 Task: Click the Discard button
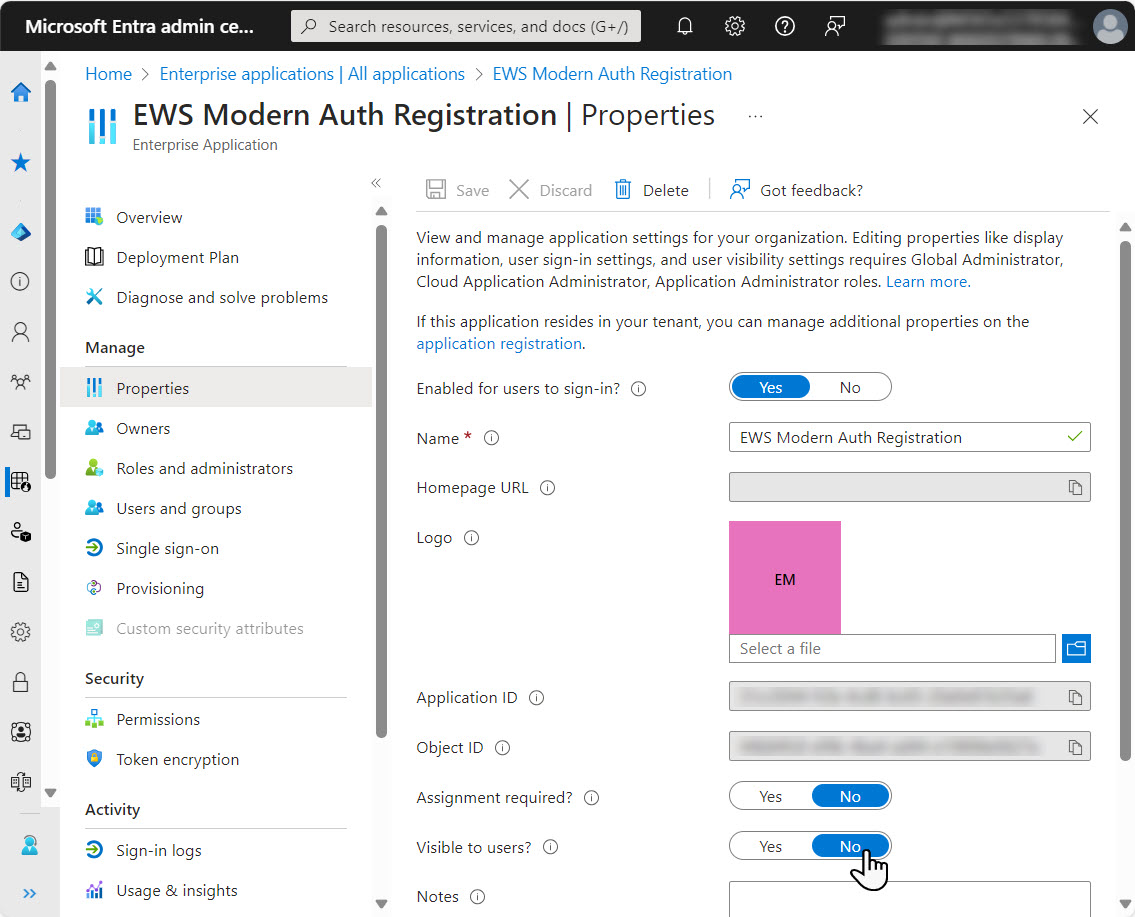pos(551,190)
